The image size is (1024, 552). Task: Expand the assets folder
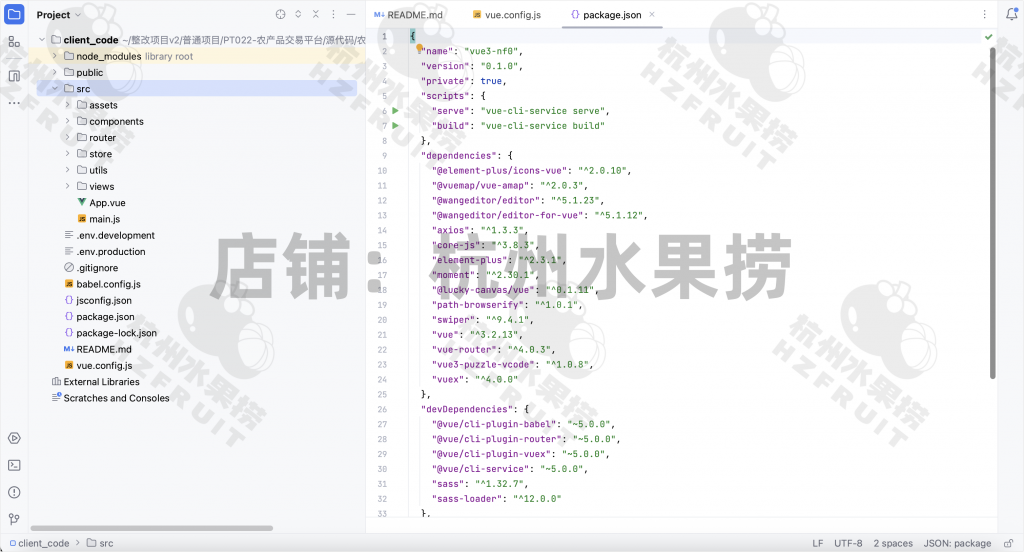point(67,105)
